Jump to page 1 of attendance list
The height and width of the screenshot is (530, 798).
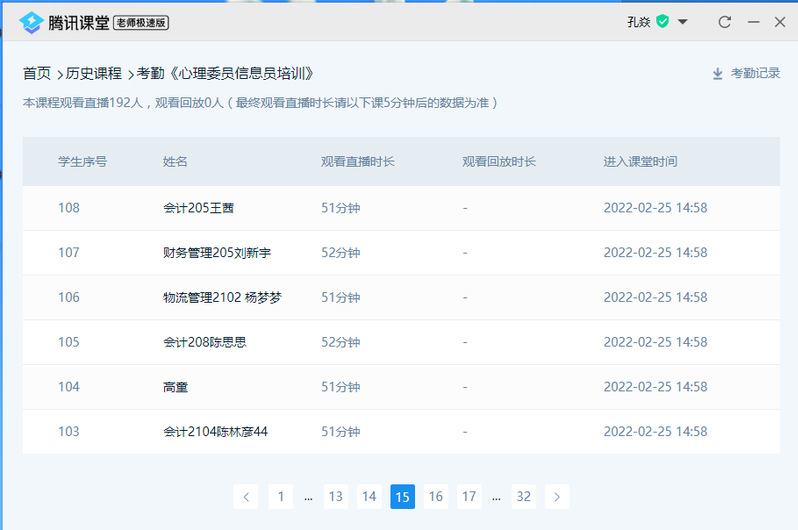click(281, 496)
